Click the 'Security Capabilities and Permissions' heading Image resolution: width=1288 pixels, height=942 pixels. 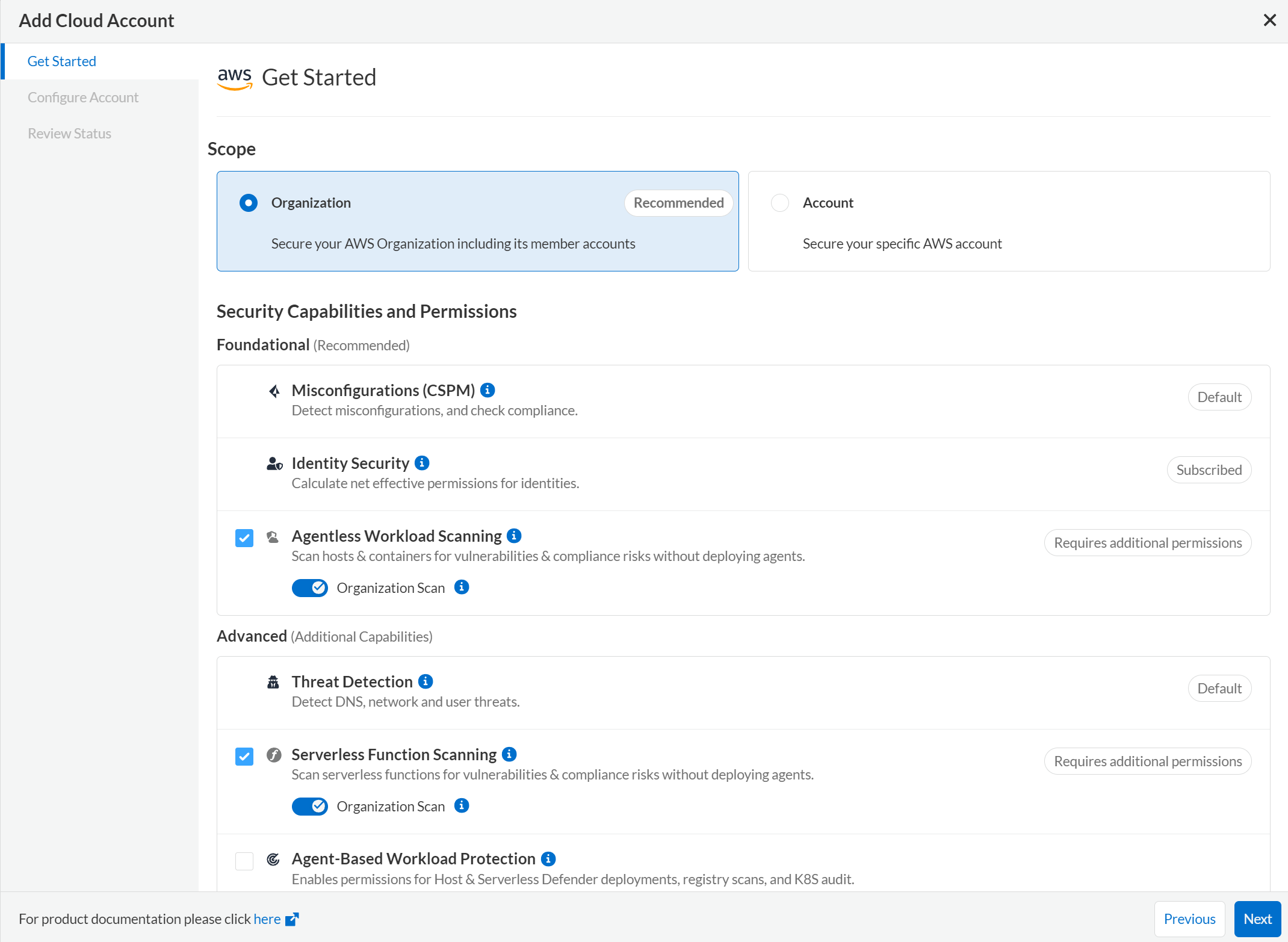coord(367,311)
